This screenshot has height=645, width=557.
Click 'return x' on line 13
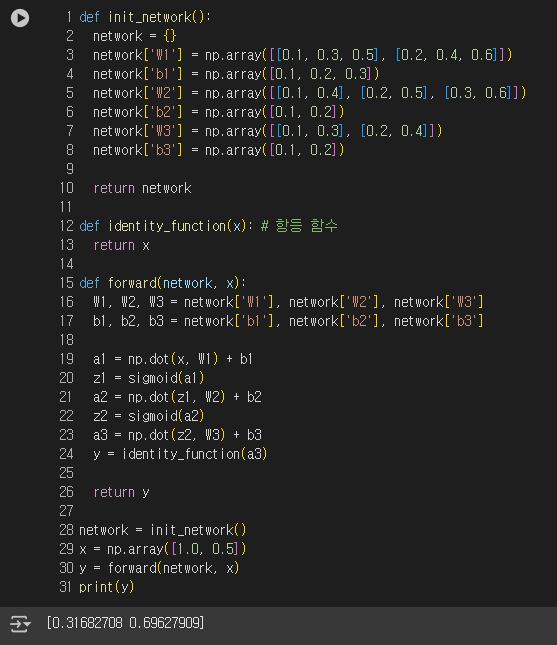pos(121,246)
